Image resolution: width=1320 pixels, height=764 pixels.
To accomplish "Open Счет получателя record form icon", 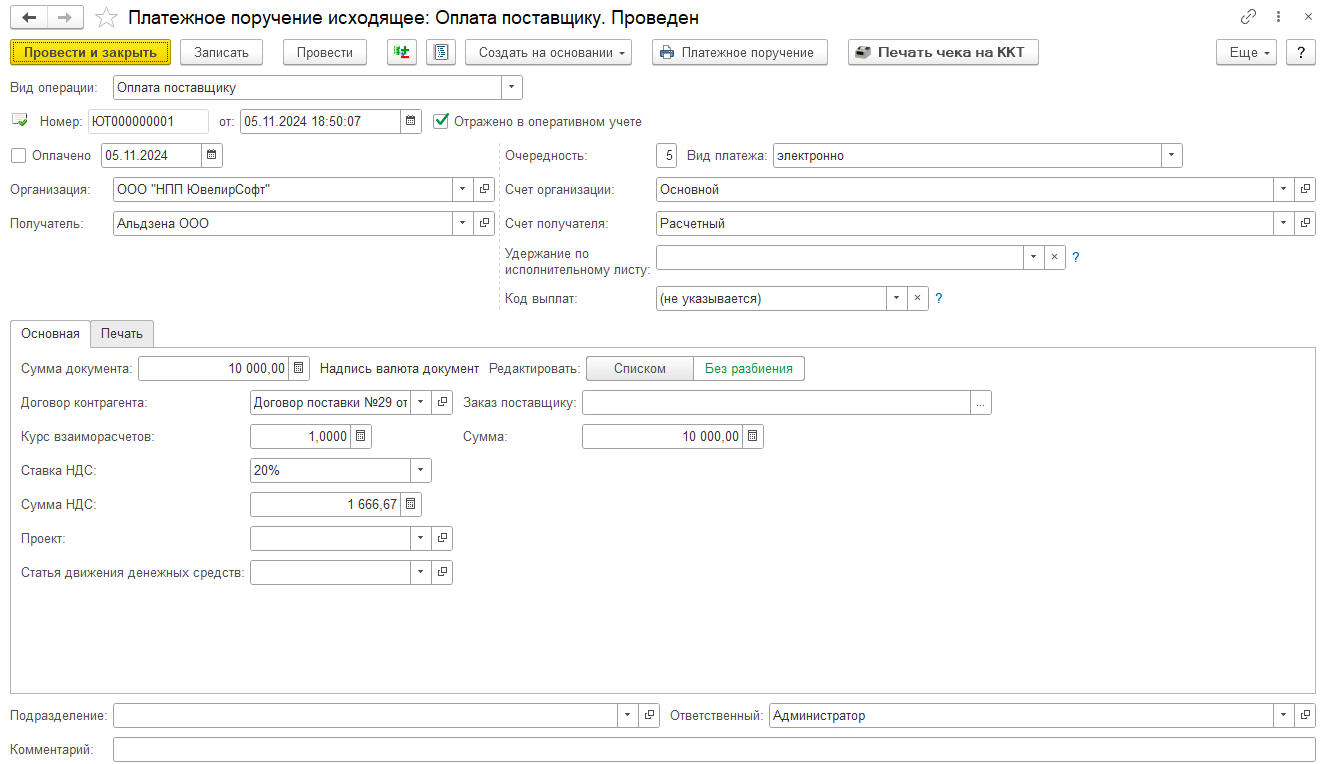I will click(1305, 224).
